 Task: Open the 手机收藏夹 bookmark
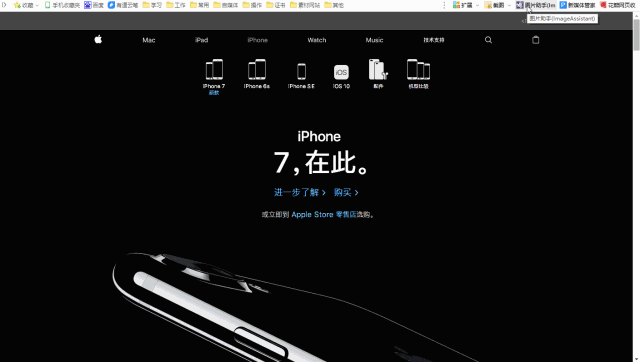[x=62, y=5]
